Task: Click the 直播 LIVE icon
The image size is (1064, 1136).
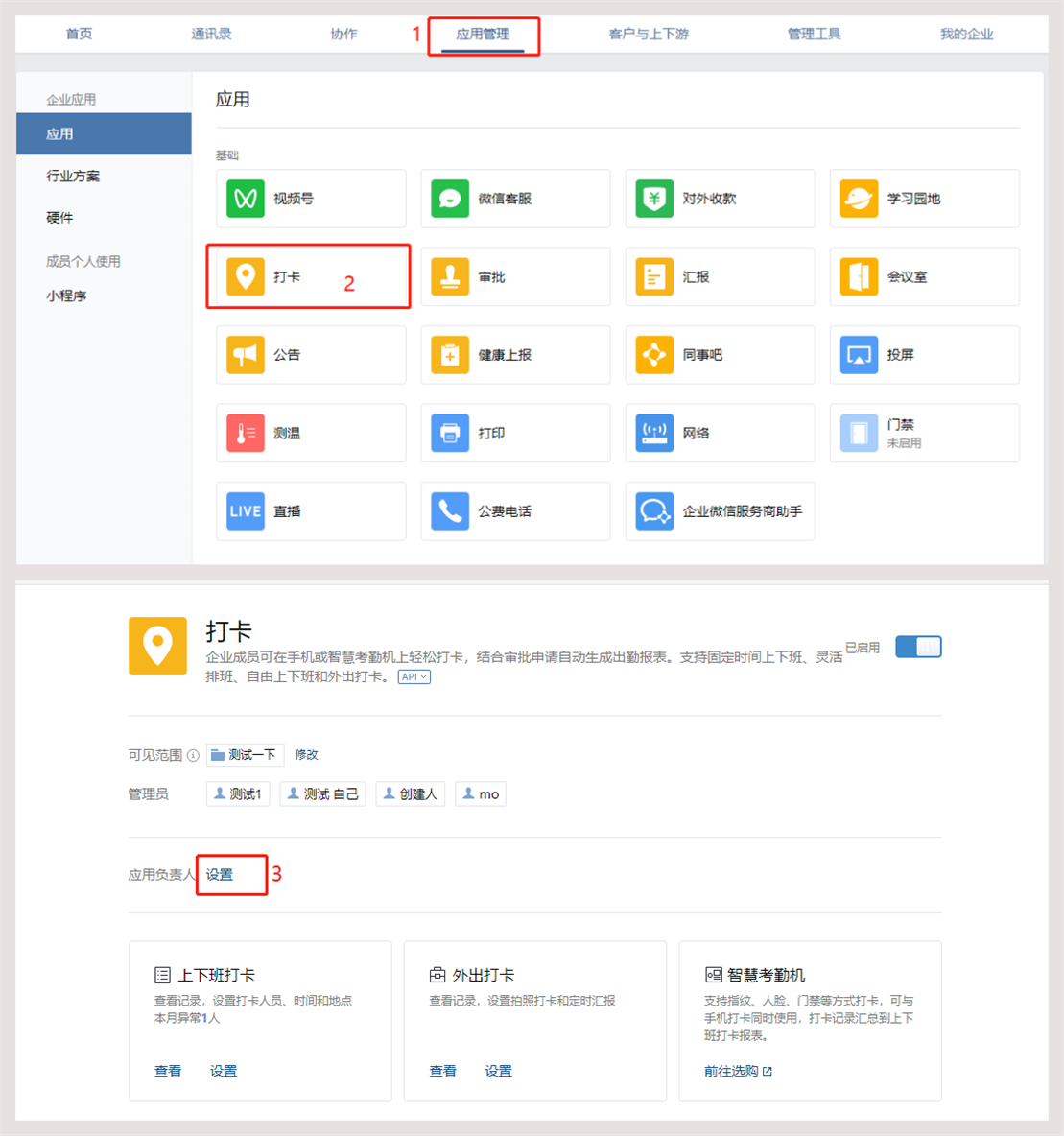Action: [x=245, y=511]
